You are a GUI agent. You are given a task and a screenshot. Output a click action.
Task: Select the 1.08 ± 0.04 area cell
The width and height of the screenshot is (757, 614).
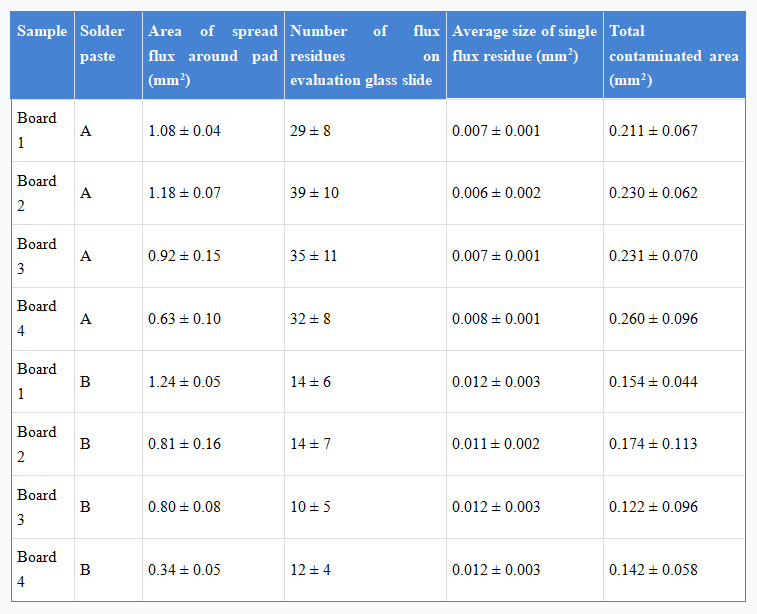[x=184, y=131]
